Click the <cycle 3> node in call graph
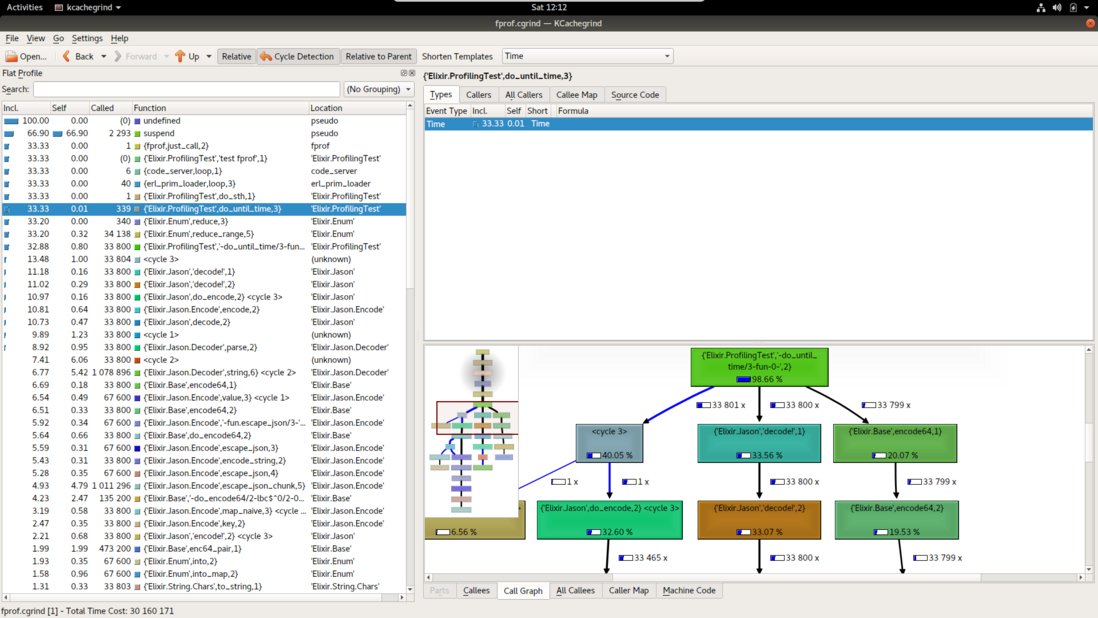The width and height of the screenshot is (1098, 618). pos(609,444)
